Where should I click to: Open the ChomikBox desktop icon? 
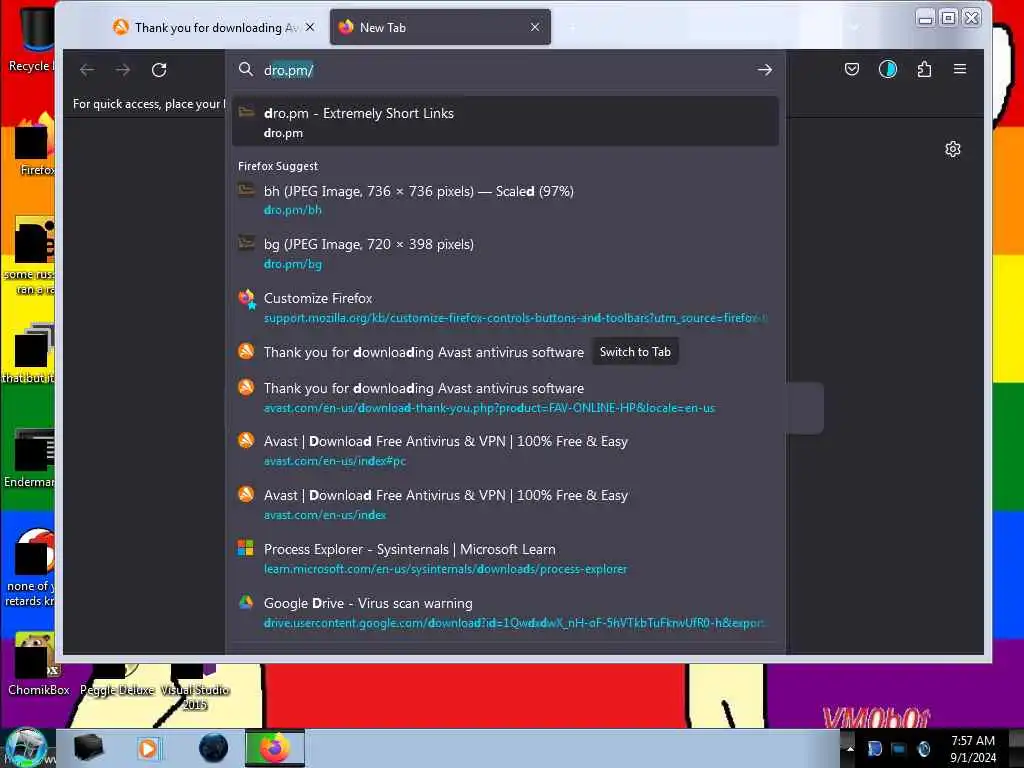[37, 664]
